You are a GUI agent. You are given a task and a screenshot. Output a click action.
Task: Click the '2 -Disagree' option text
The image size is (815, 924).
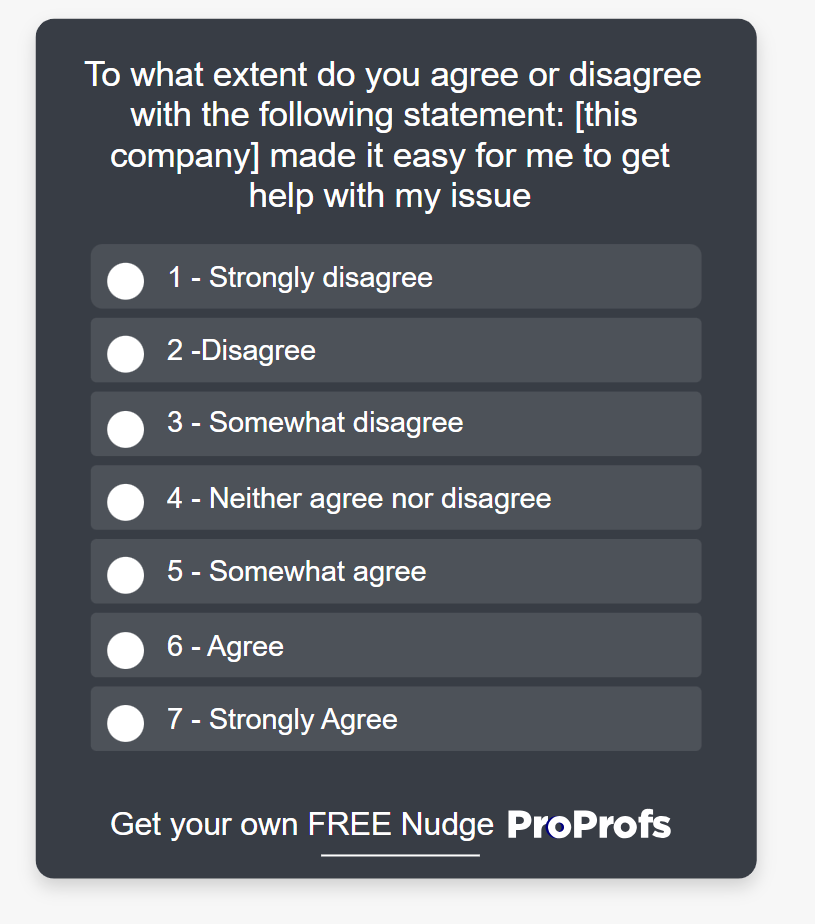[x=241, y=350]
